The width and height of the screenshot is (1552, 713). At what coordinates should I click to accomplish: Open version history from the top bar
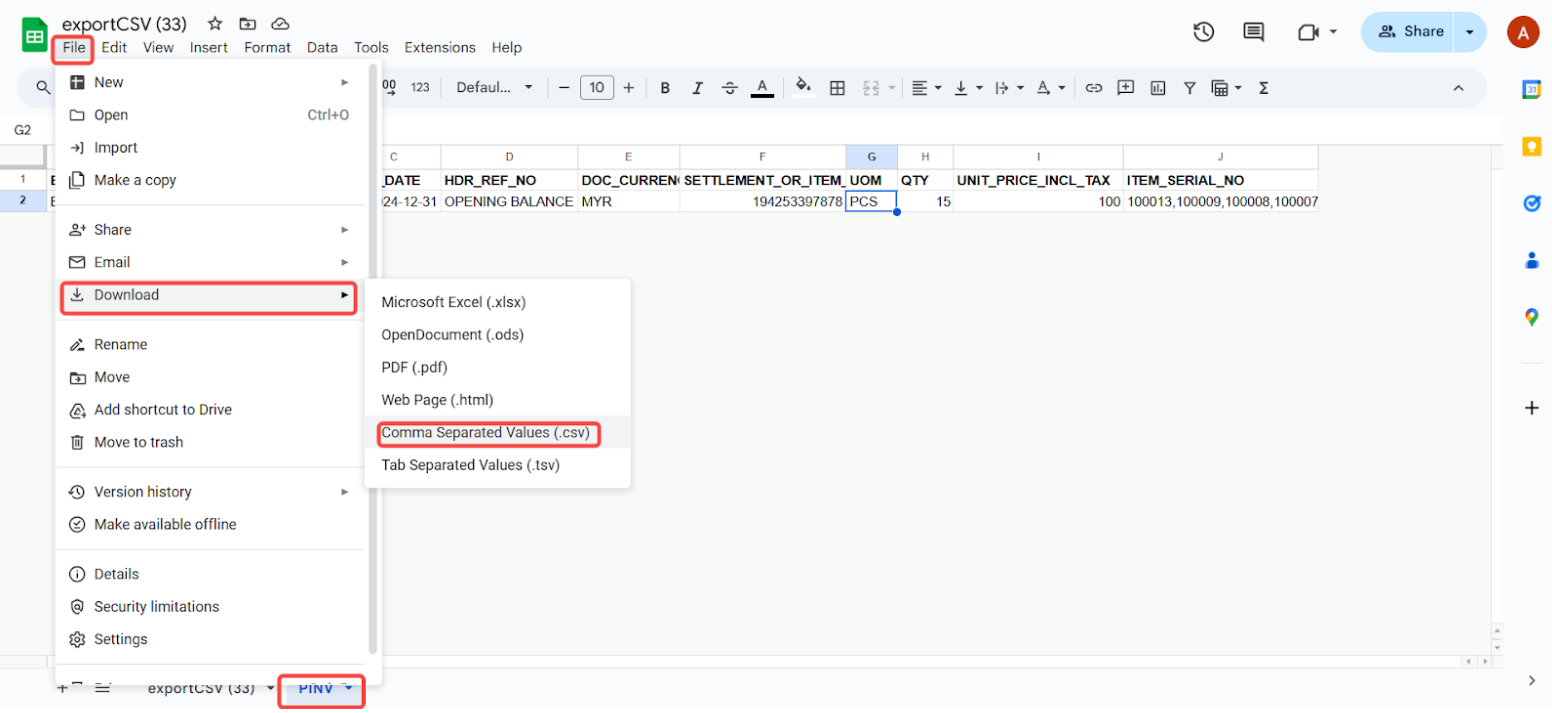[x=1203, y=31]
